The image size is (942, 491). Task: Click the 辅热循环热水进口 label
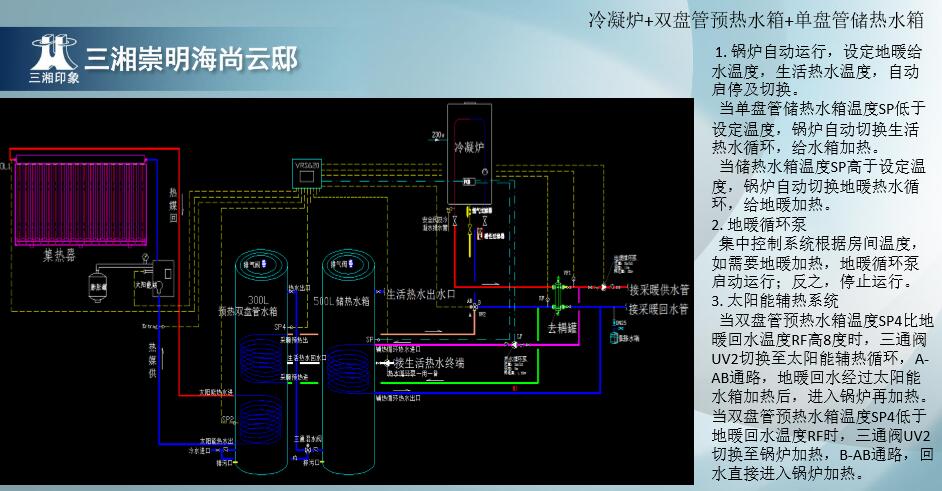[398, 349]
